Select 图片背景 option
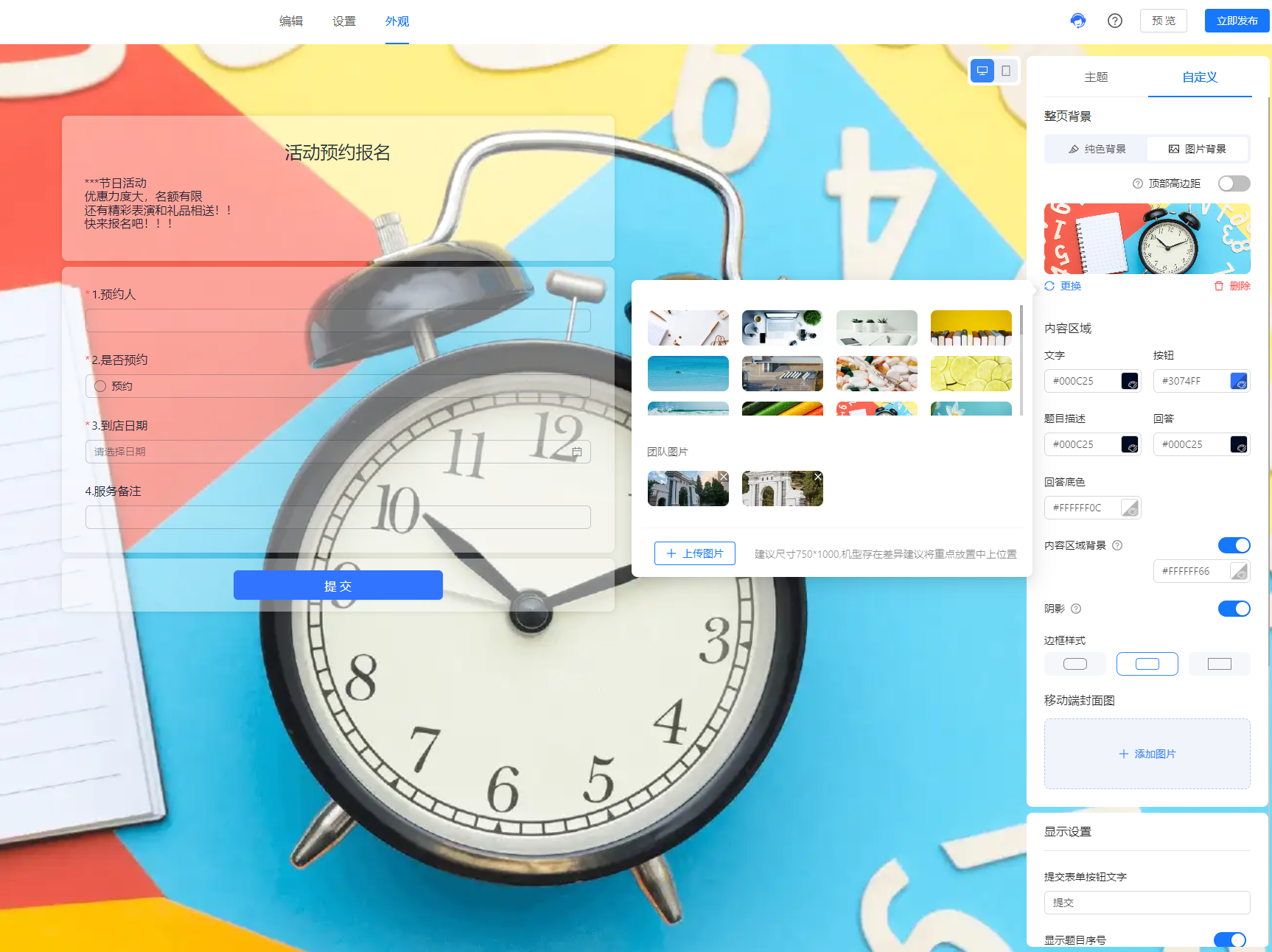Screen dimensions: 1272x952 click(1198, 149)
